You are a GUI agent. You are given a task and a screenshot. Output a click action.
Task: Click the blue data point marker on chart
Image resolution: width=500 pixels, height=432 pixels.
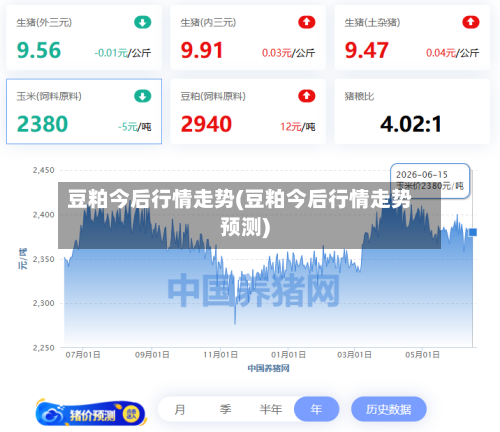click(473, 232)
